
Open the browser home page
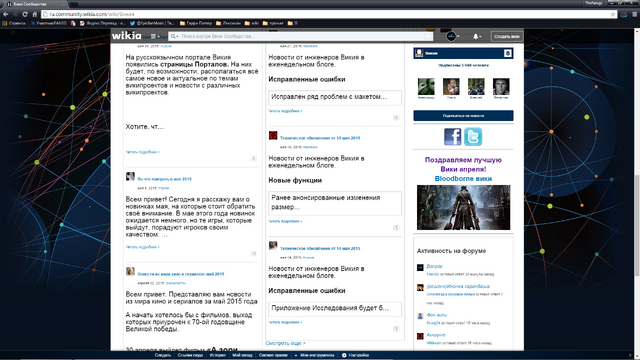point(35,14)
